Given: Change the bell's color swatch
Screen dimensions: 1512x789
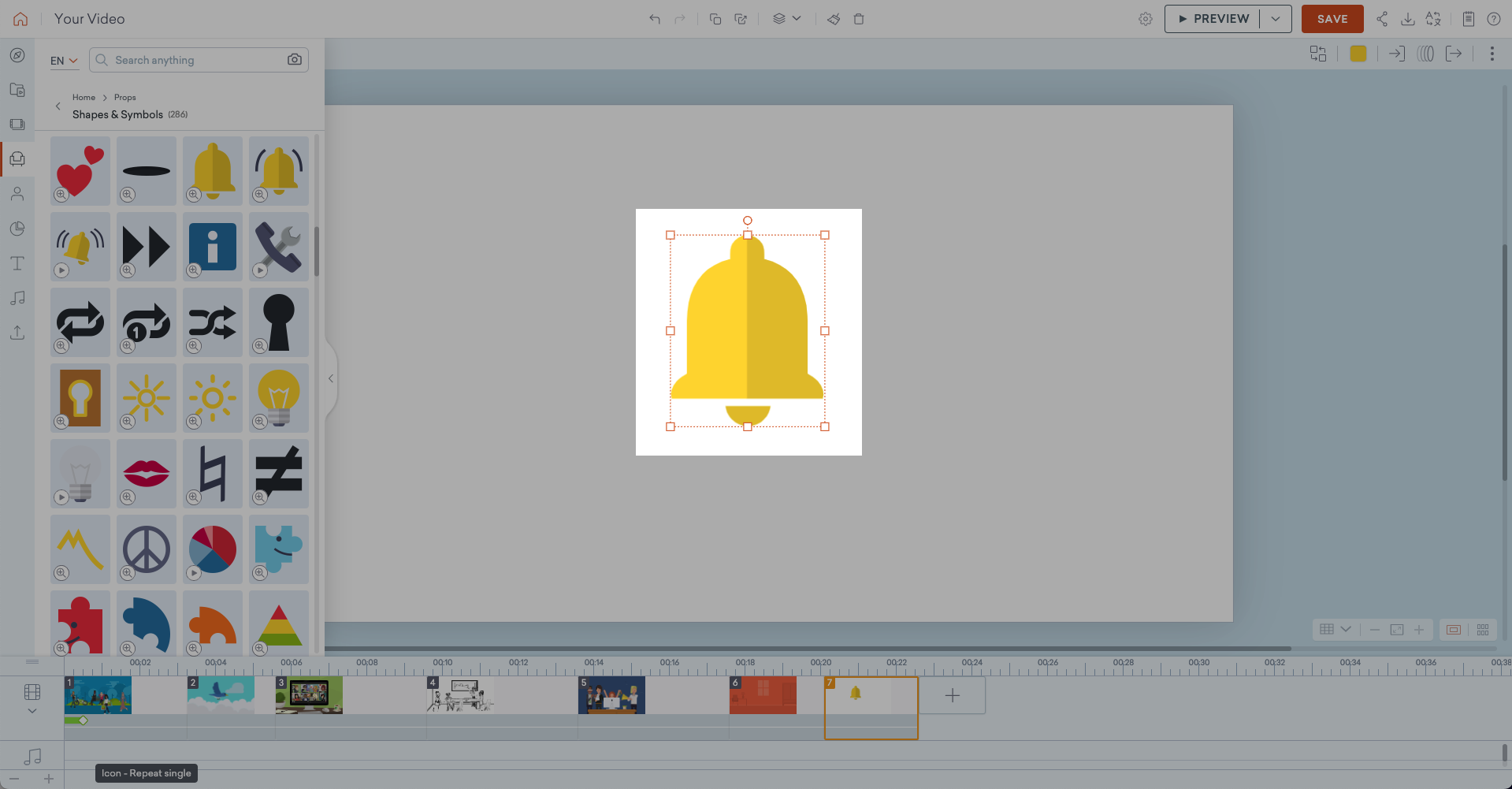Looking at the screenshot, I should 1358,54.
